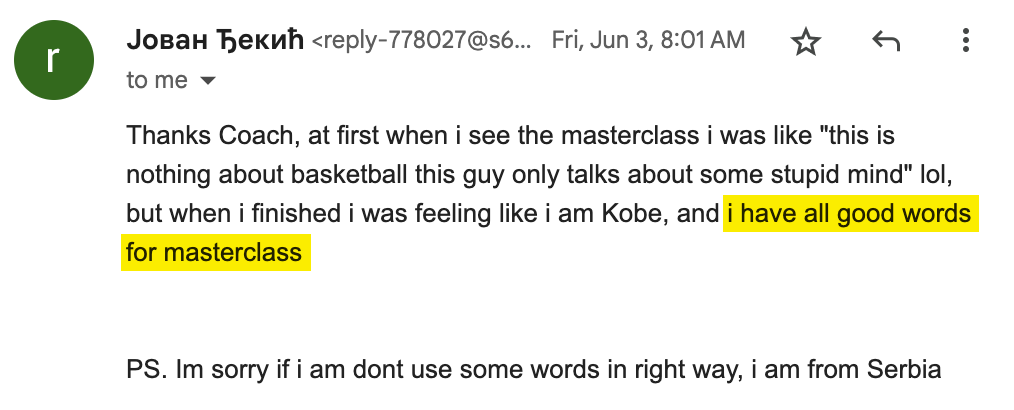The height and width of the screenshot is (410, 1014).
Task: Open the More options three-dot menu
Action: point(965,41)
